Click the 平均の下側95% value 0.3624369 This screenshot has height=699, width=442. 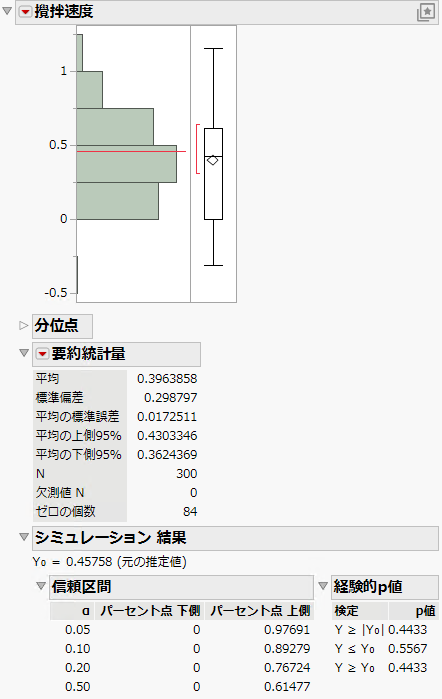(x=167, y=454)
